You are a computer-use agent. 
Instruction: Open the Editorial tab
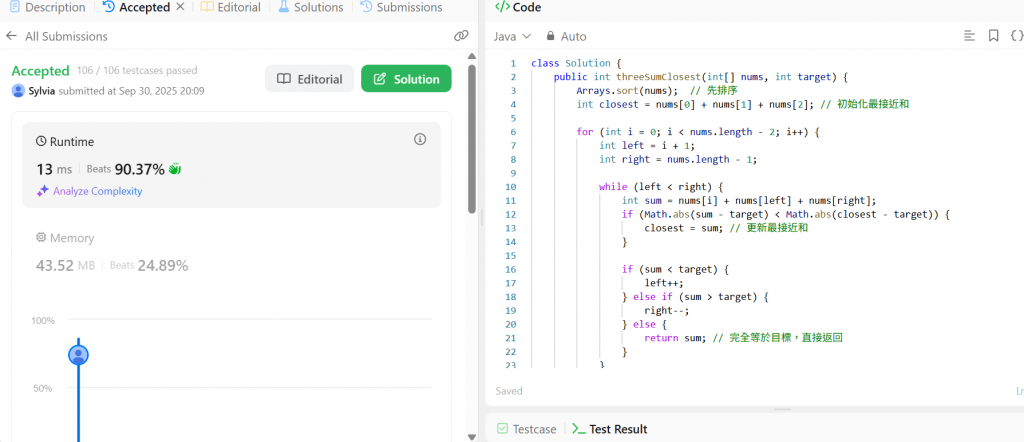(231, 8)
